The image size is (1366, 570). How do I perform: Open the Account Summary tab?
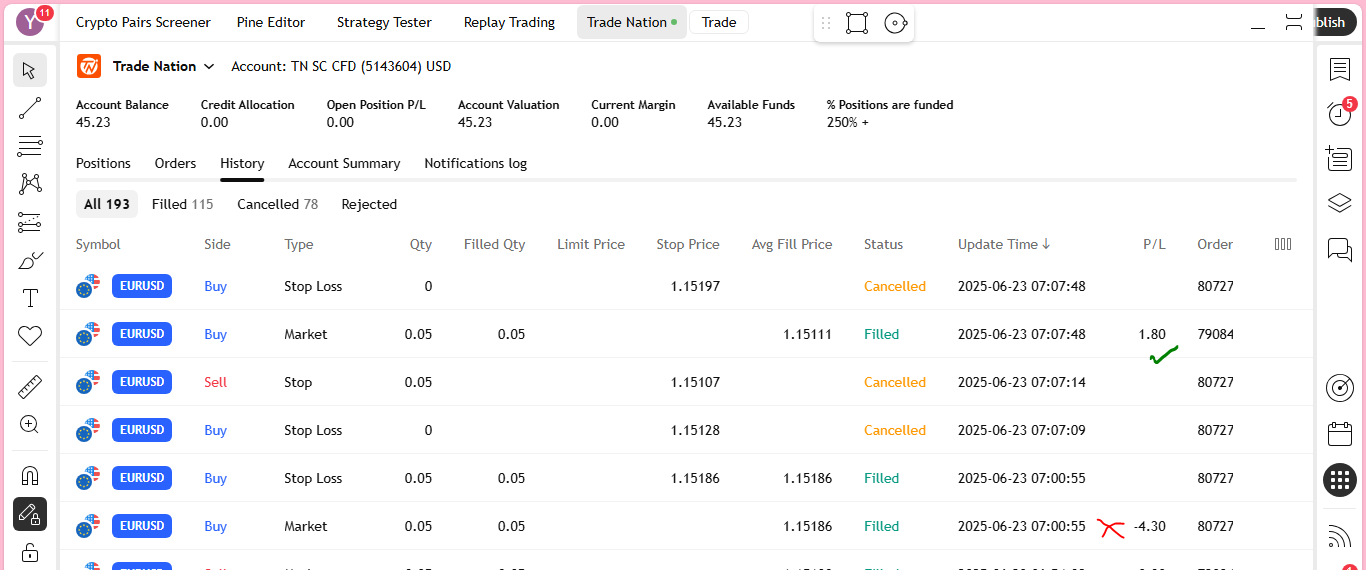[x=344, y=163]
